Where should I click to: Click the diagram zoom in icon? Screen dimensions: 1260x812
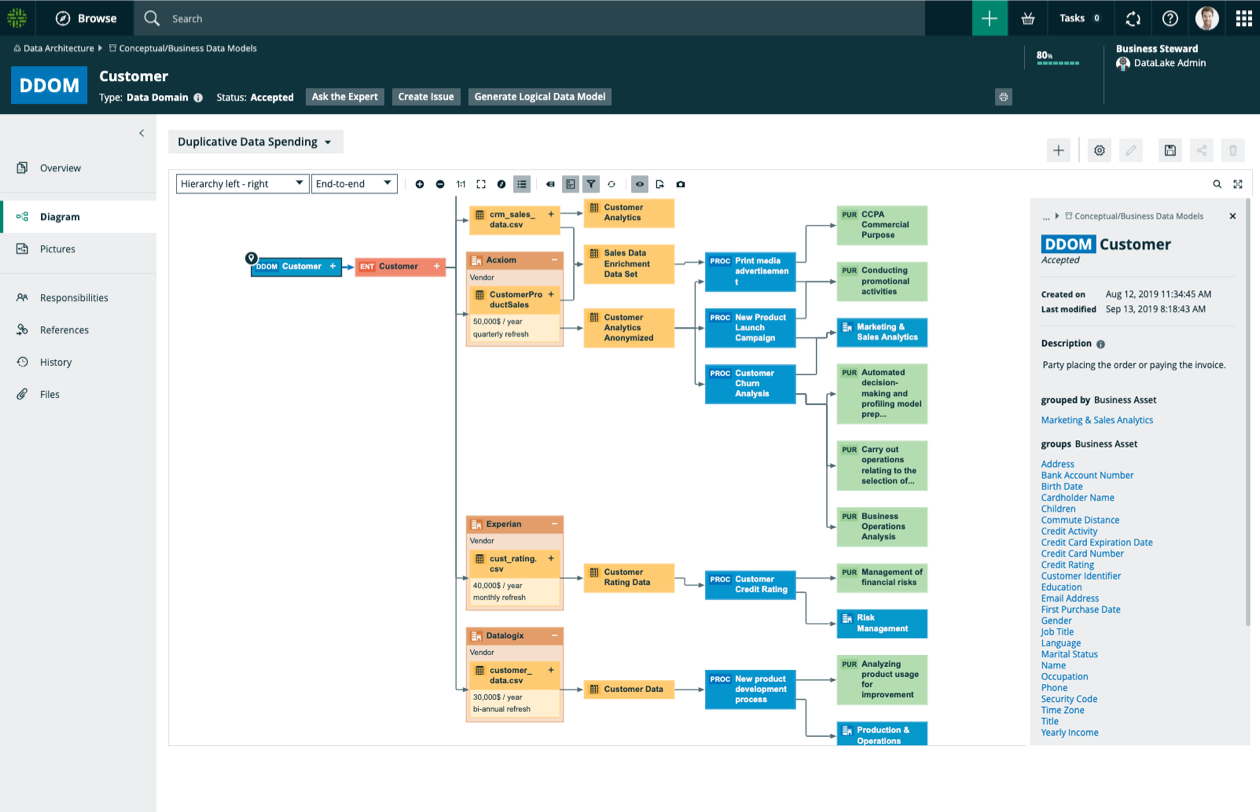(x=419, y=184)
